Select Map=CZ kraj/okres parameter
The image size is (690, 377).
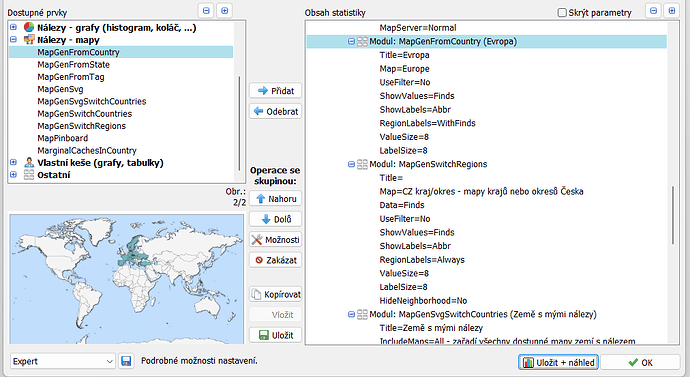(x=481, y=191)
